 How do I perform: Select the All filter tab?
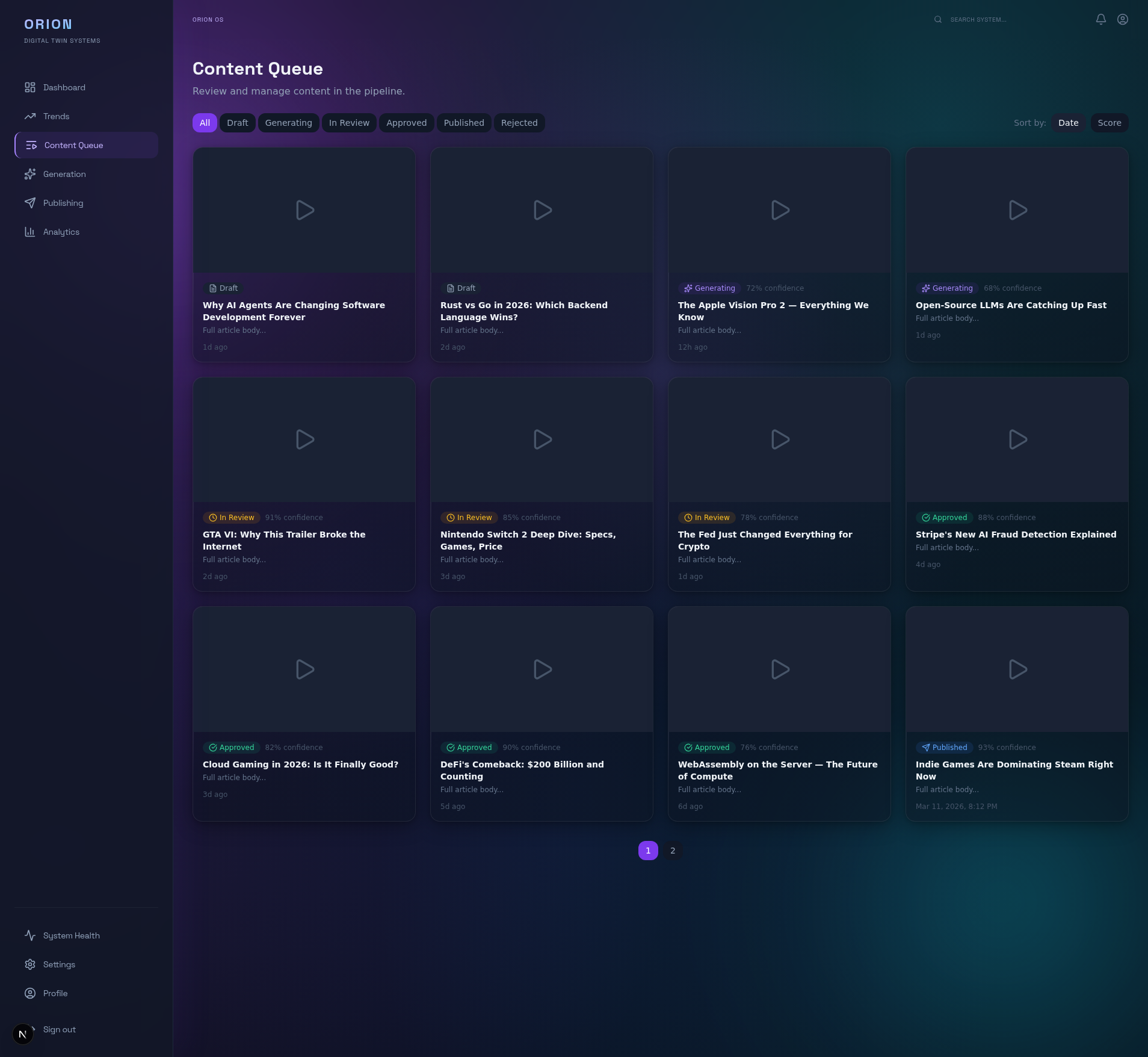click(205, 123)
